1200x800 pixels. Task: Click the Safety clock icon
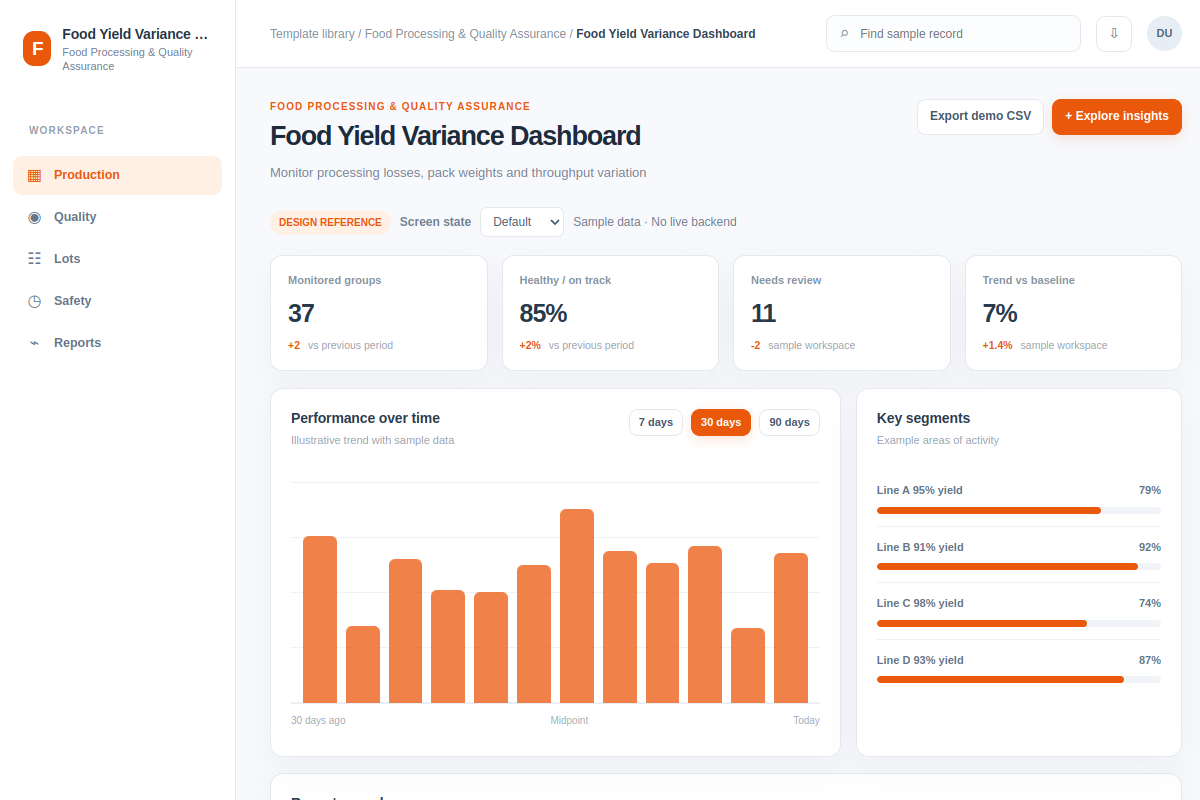click(34, 301)
